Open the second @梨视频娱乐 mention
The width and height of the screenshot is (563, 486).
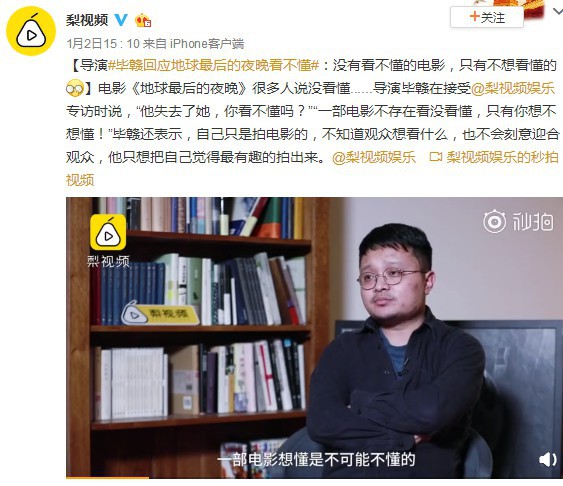click(374, 157)
